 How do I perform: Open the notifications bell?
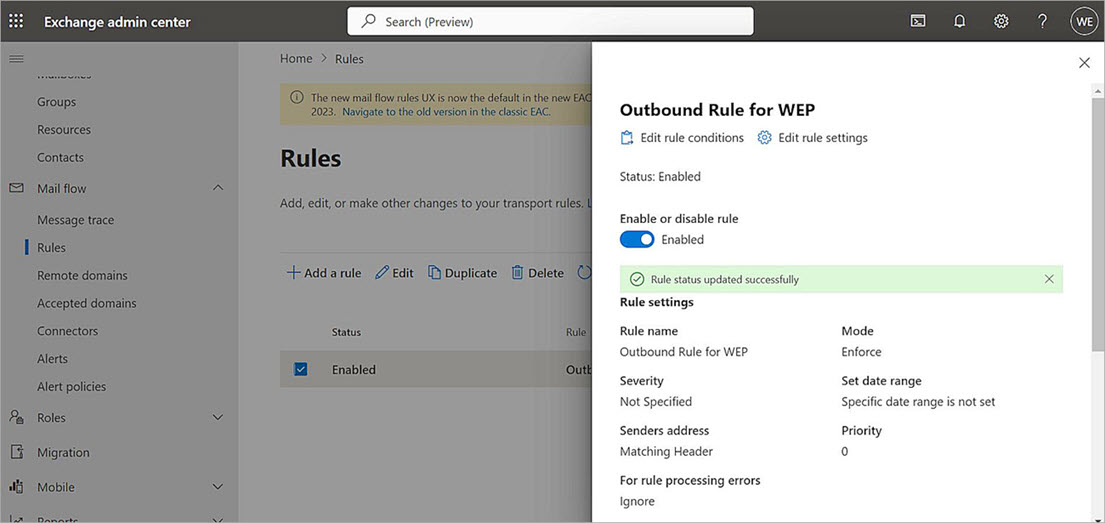point(959,21)
